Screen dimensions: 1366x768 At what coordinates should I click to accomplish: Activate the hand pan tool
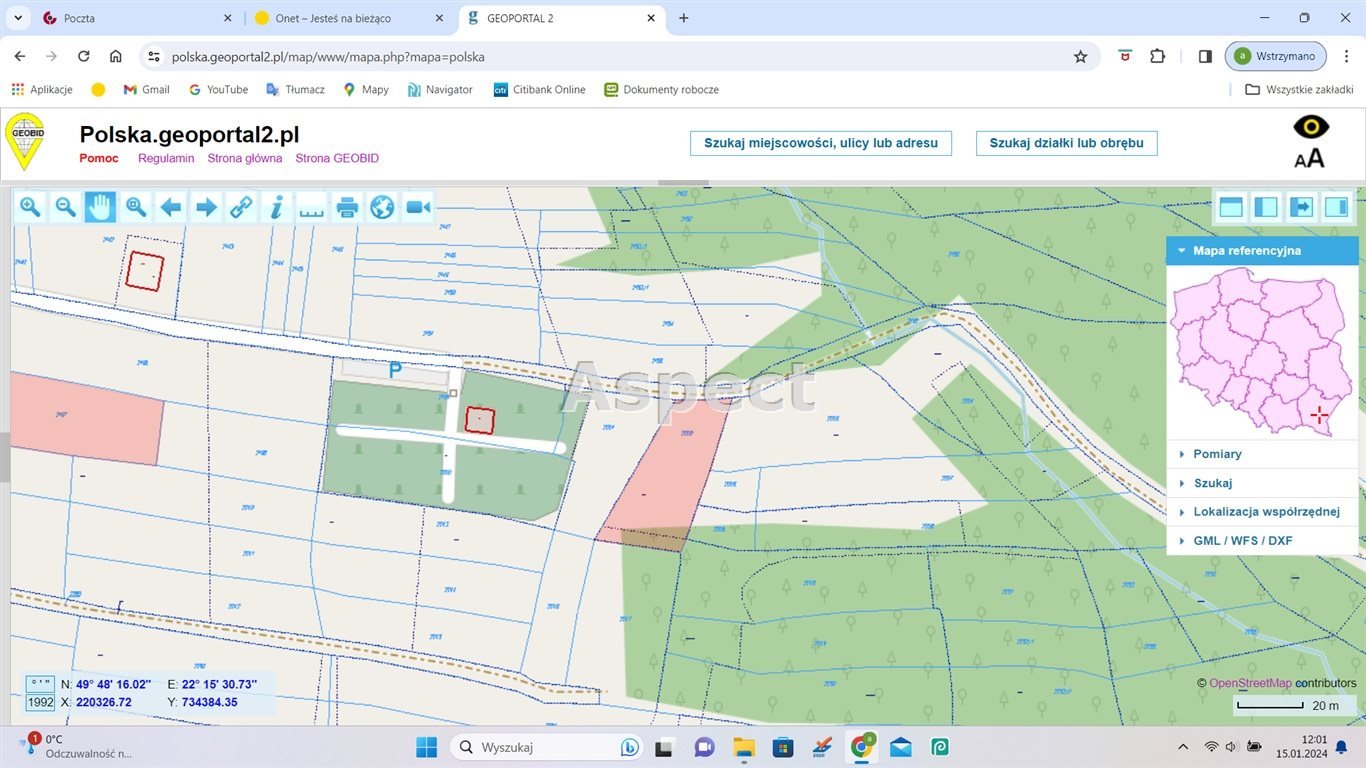click(100, 207)
